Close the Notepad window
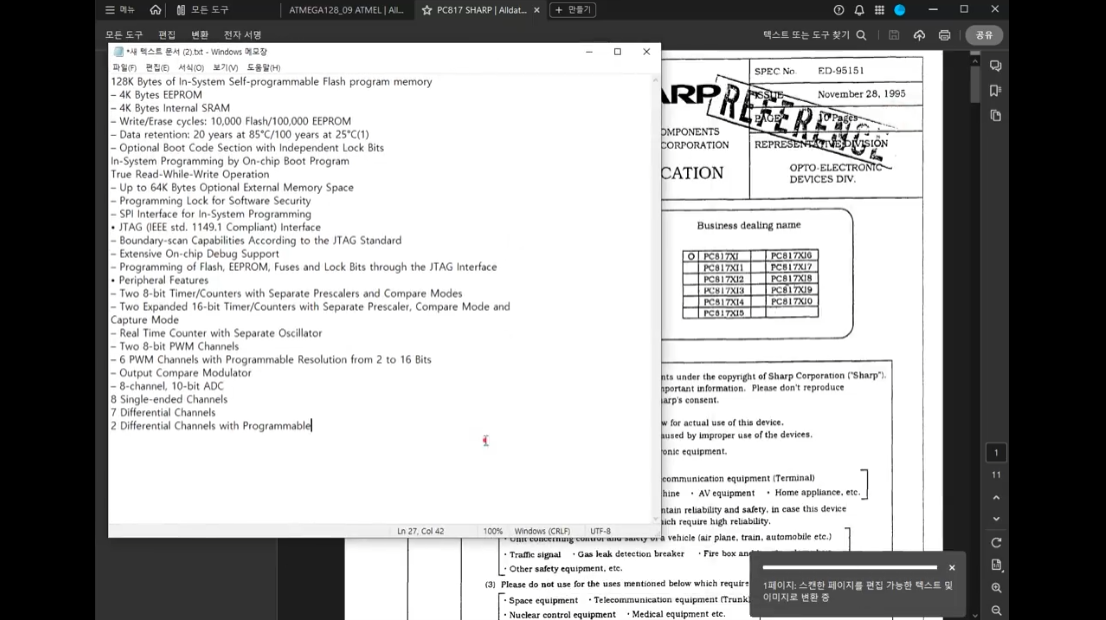Viewport: 1106px width, 620px height. coord(646,51)
